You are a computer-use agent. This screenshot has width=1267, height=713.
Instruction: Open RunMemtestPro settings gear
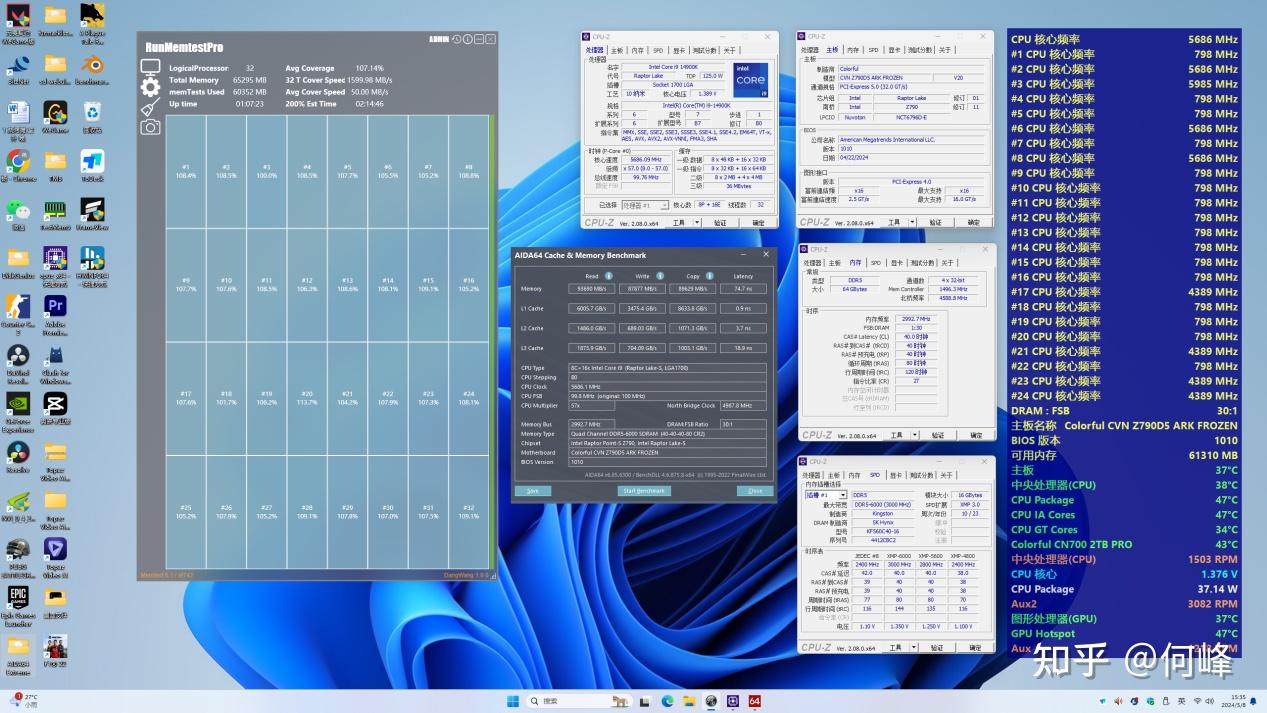pyautogui.click(x=150, y=88)
